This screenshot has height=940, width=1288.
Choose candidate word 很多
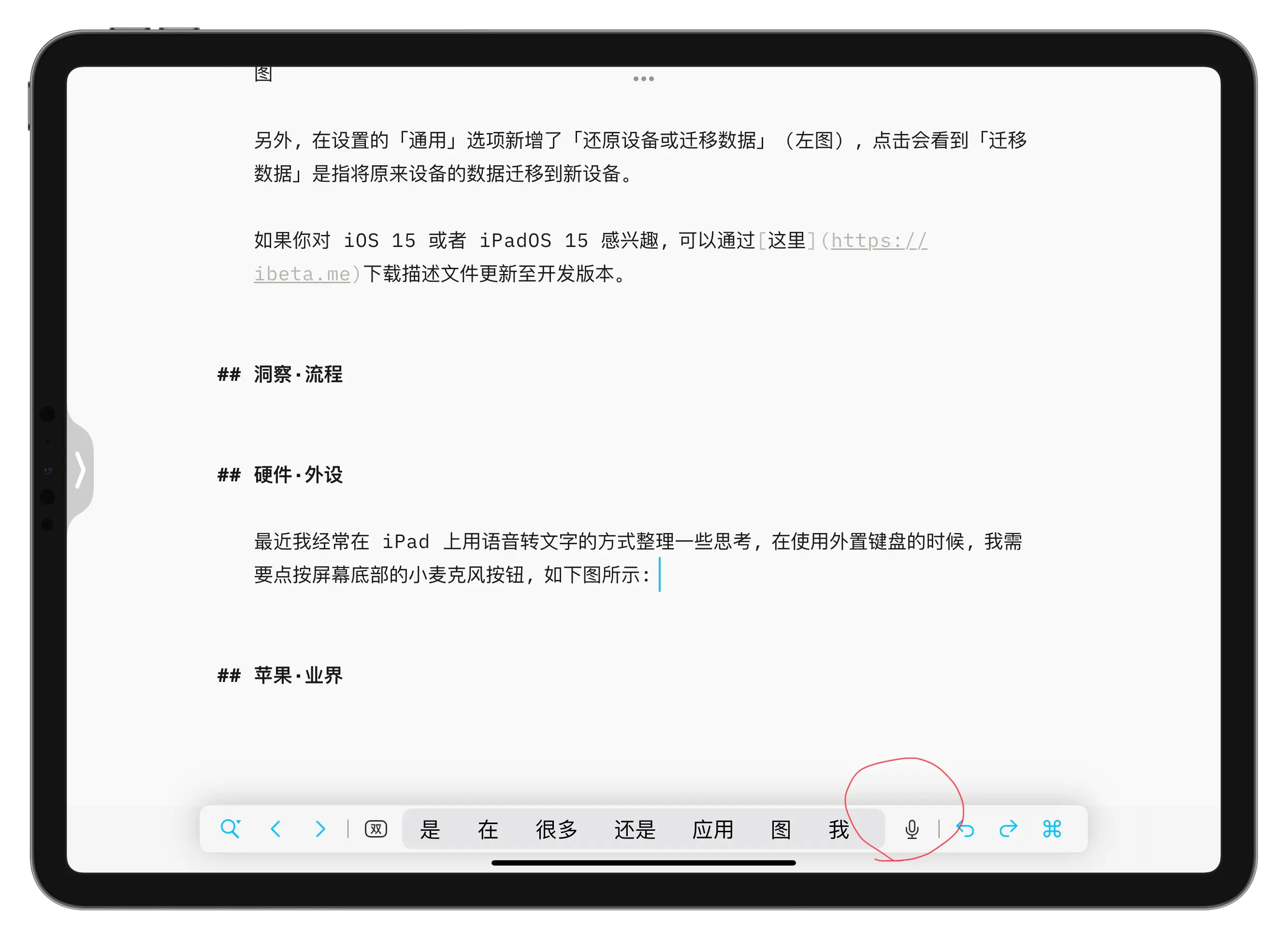point(556,830)
